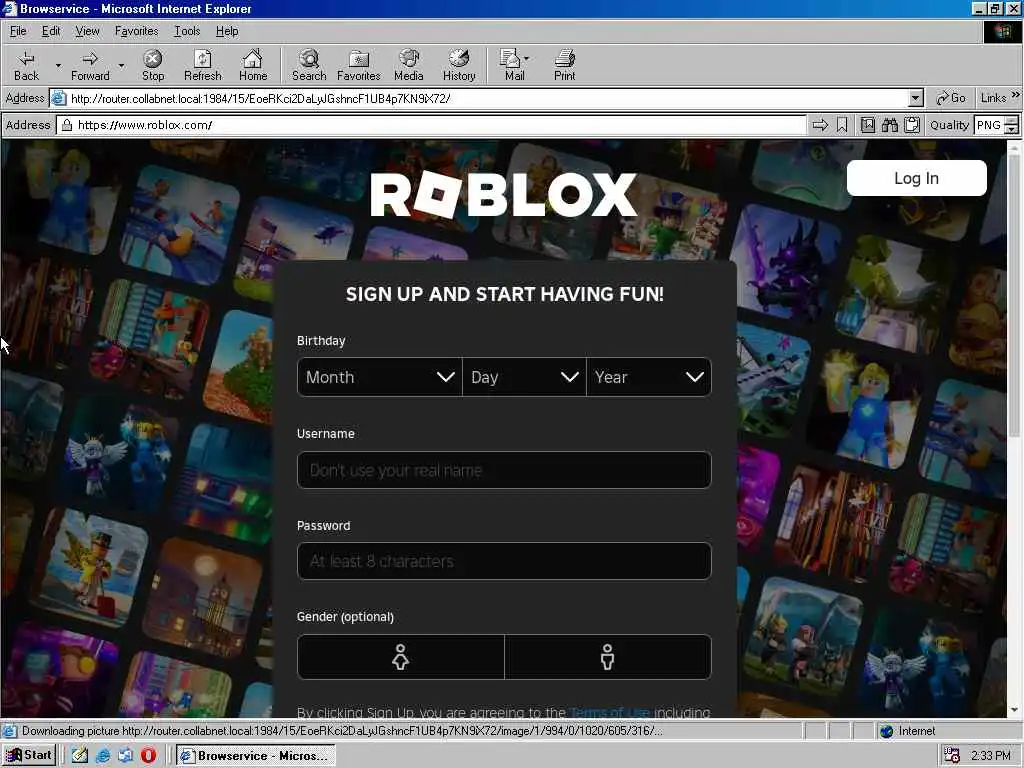Image resolution: width=1024 pixels, height=768 pixels.
Task: Open the File menu
Action: (x=18, y=31)
